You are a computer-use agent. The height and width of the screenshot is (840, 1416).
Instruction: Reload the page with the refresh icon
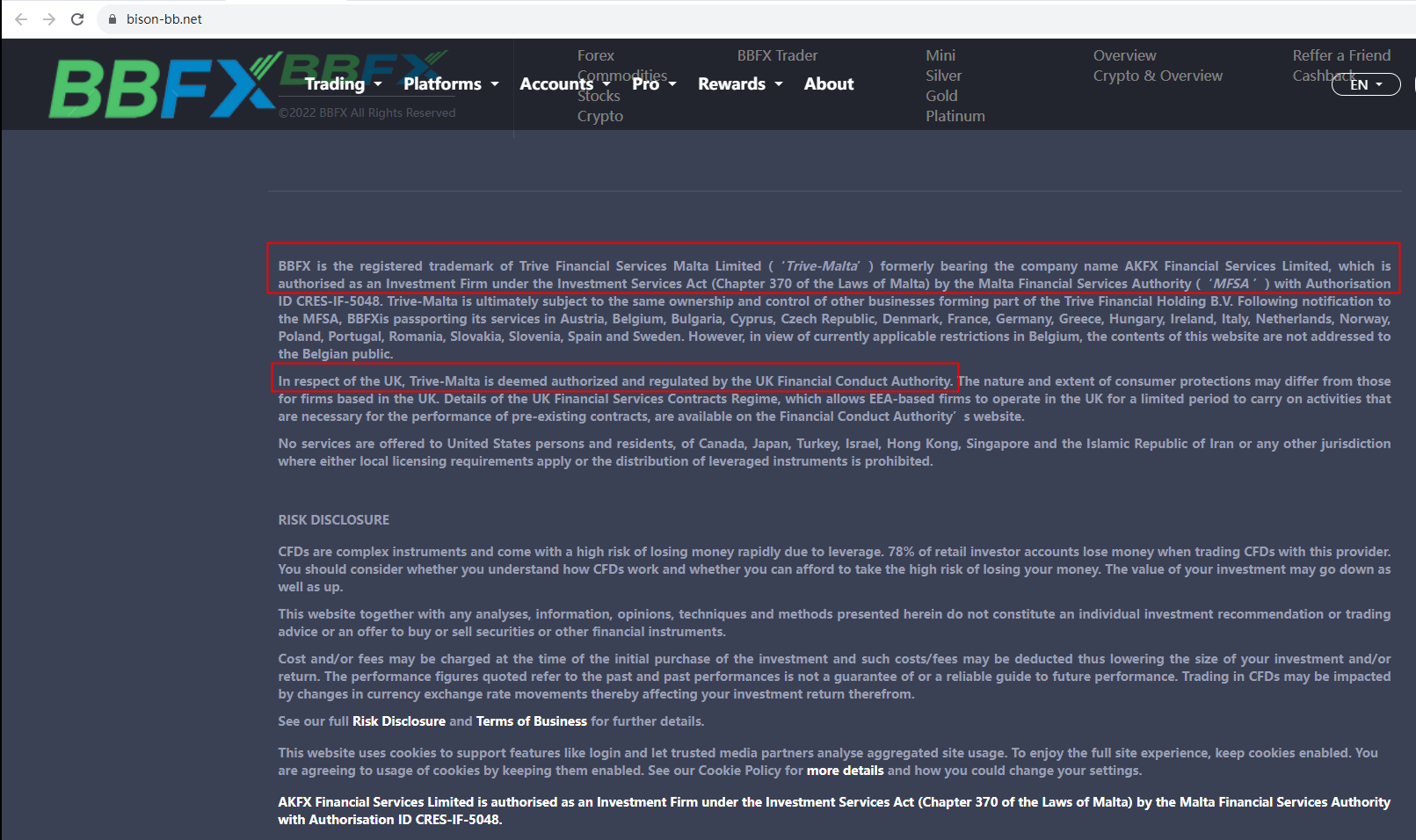(77, 19)
